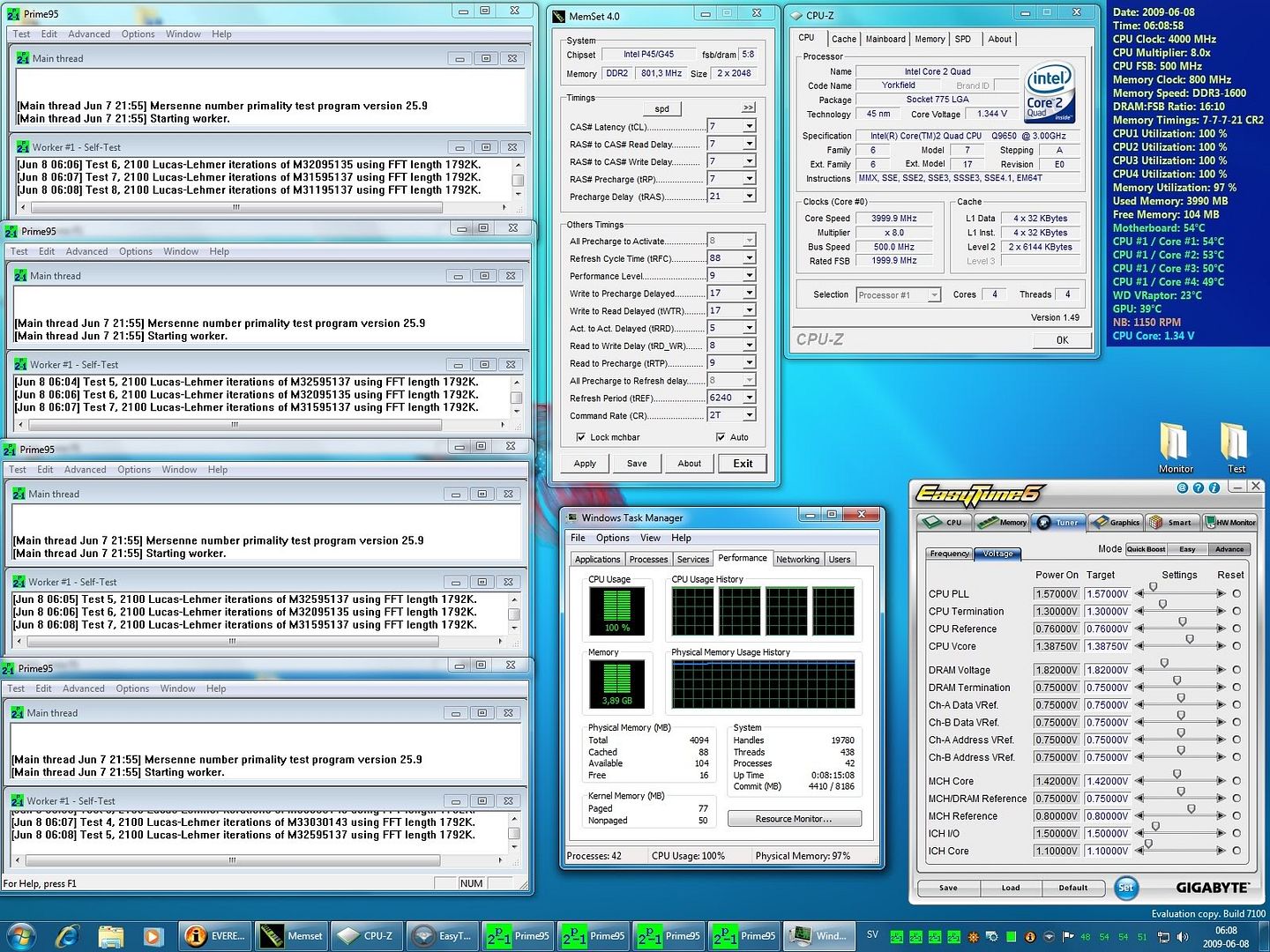The width and height of the screenshot is (1270, 952).
Task: Open EasyTune6 HW Monitor tab
Action: pos(1230,522)
